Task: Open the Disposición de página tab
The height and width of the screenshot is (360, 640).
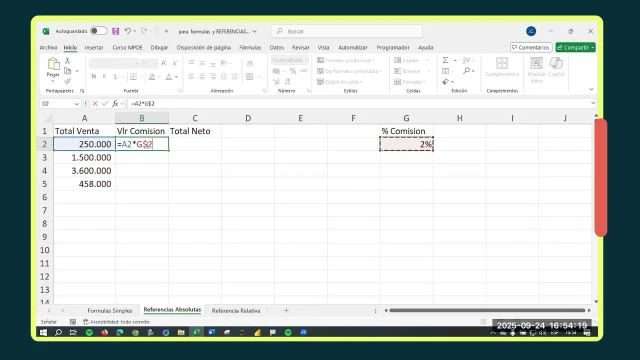Action: coord(204,47)
